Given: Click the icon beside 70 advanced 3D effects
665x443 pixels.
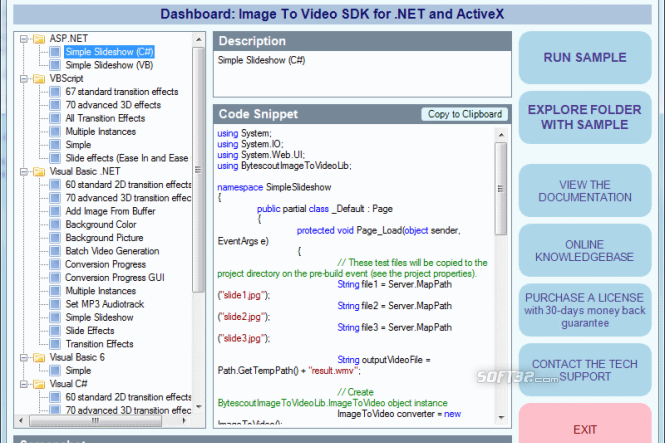Looking at the screenshot, I should click(x=55, y=105).
